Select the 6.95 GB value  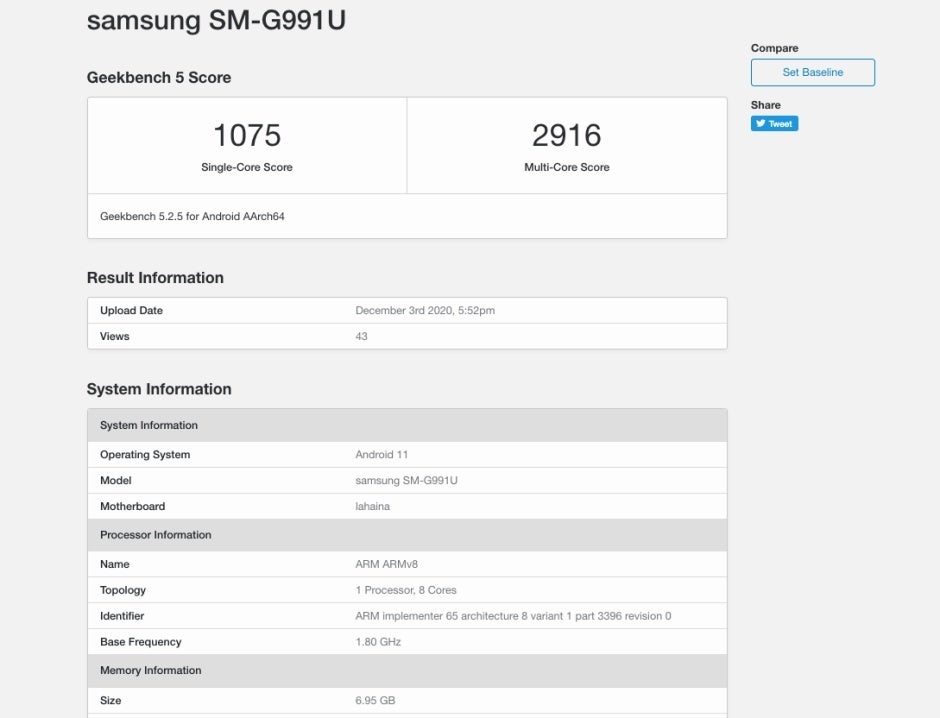click(x=375, y=700)
